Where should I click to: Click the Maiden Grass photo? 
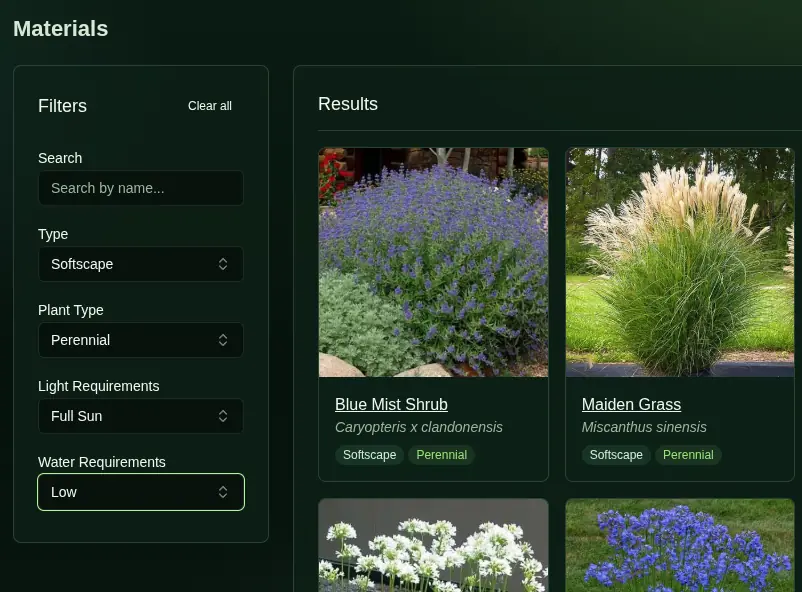(680, 262)
